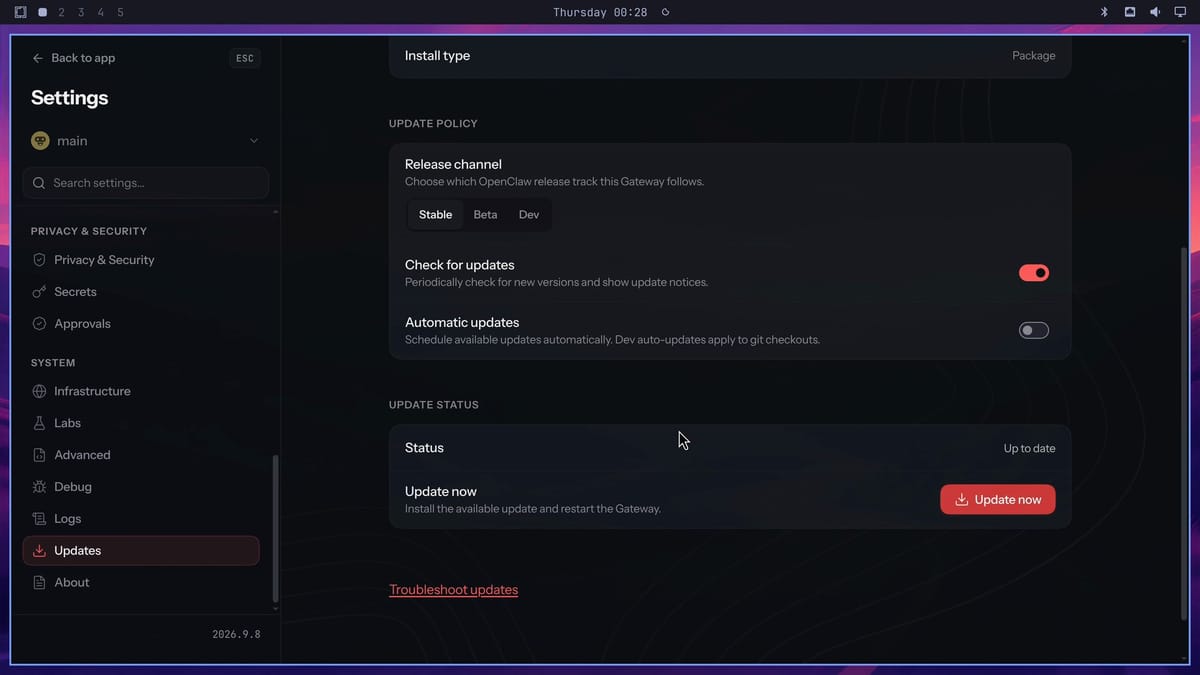Click the volume speaker icon in the top bar
The image size is (1200, 675).
pos(1155,12)
